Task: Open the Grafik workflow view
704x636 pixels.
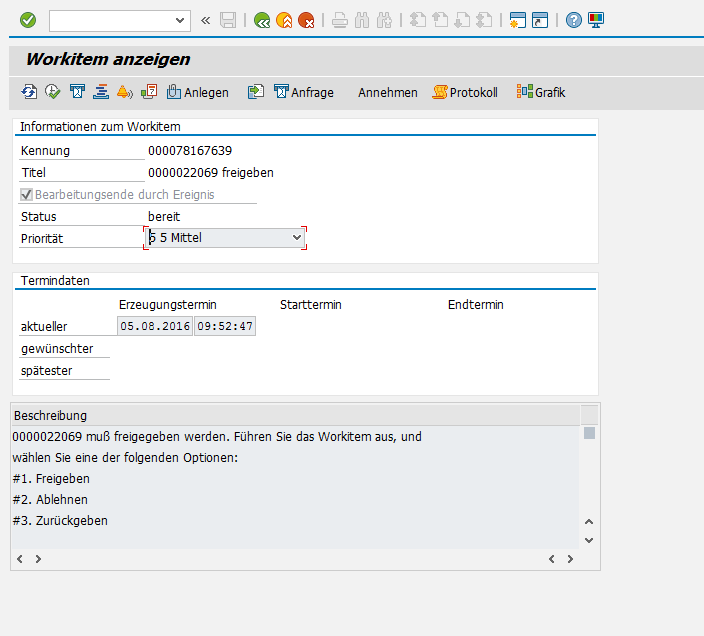Action: tap(541, 92)
